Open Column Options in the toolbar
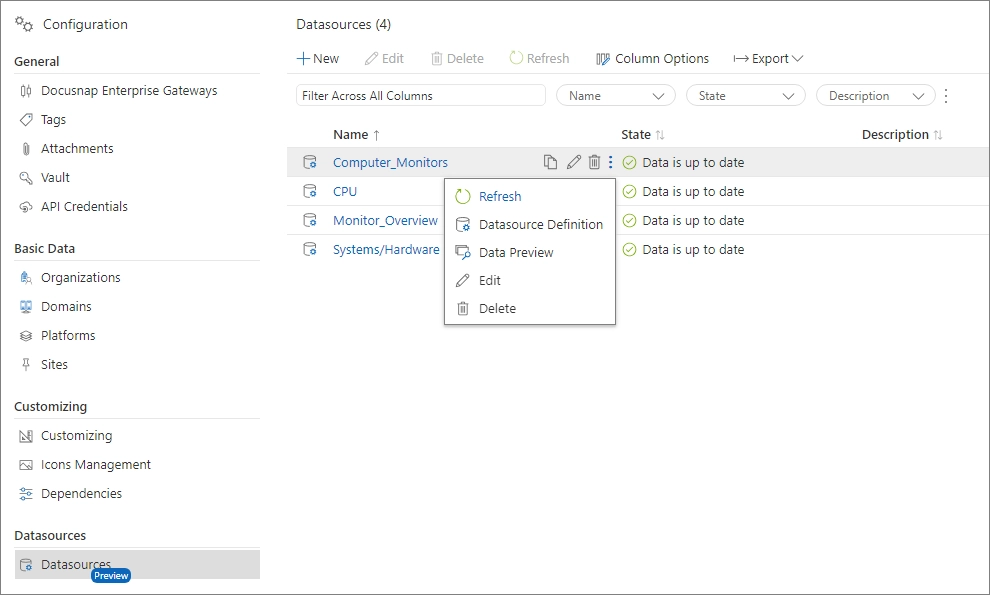The image size is (990, 595). [652, 59]
